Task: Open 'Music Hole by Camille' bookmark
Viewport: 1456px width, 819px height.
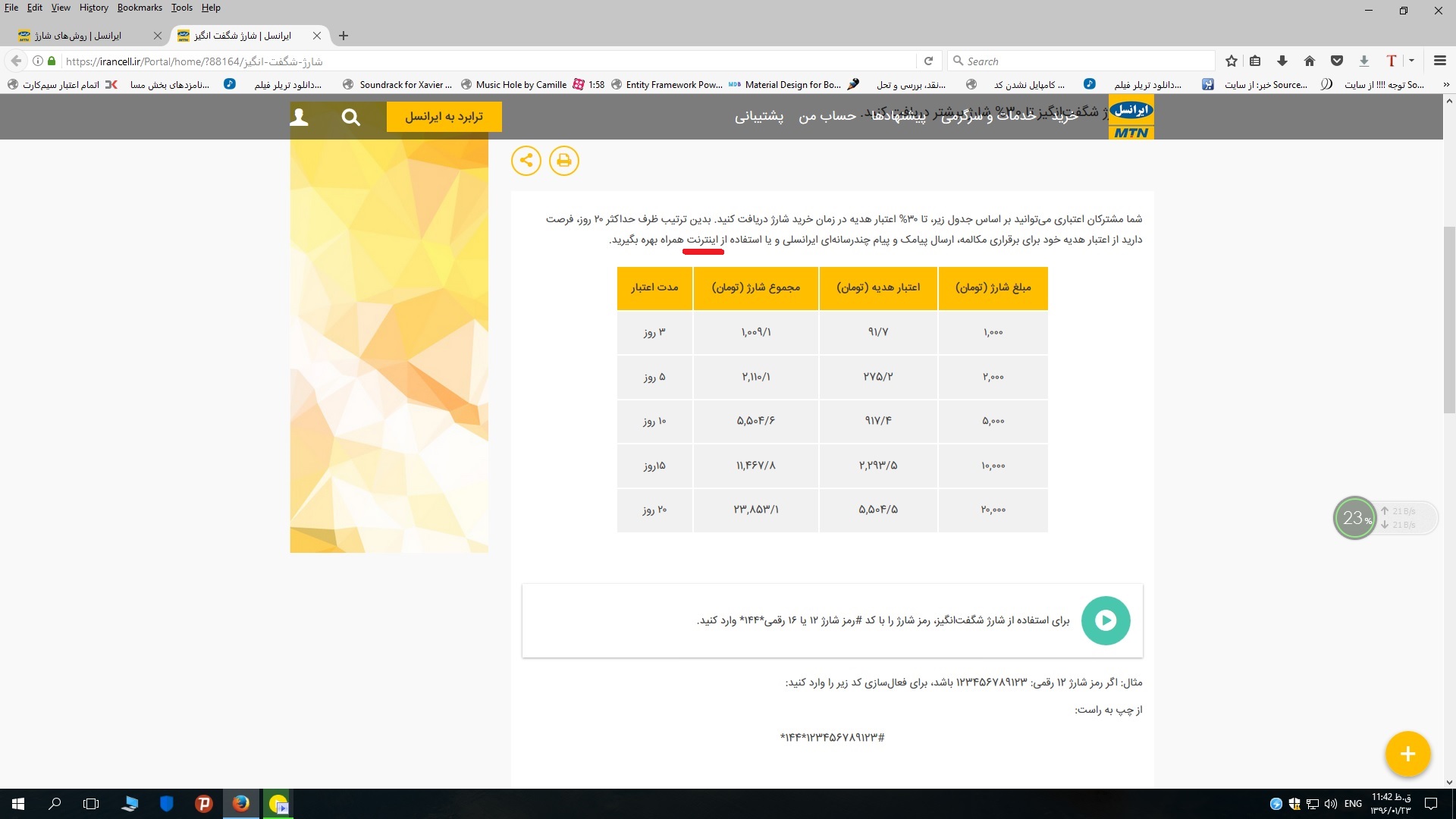Action: coord(514,85)
